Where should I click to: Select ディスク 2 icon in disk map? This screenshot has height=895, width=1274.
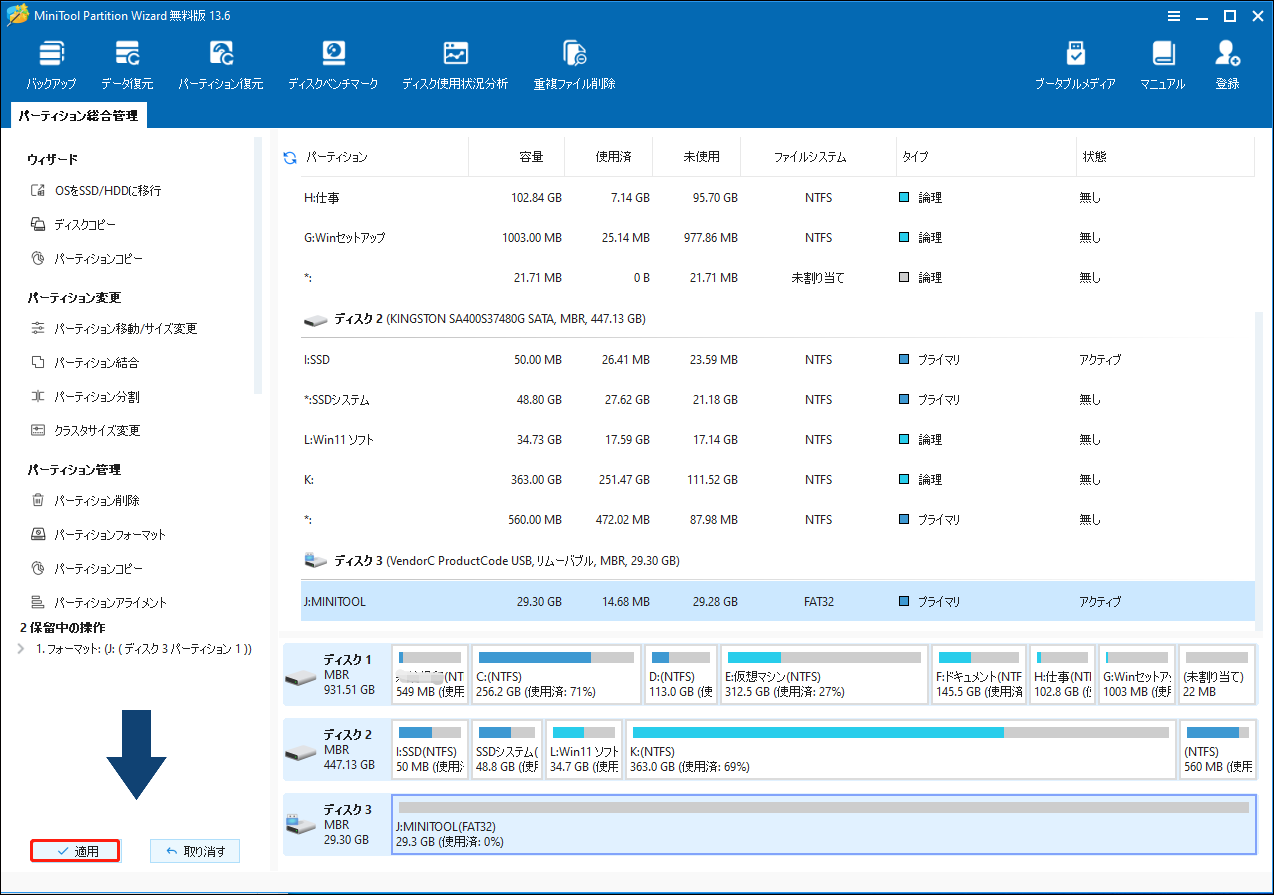pyautogui.click(x=300, y=752)
